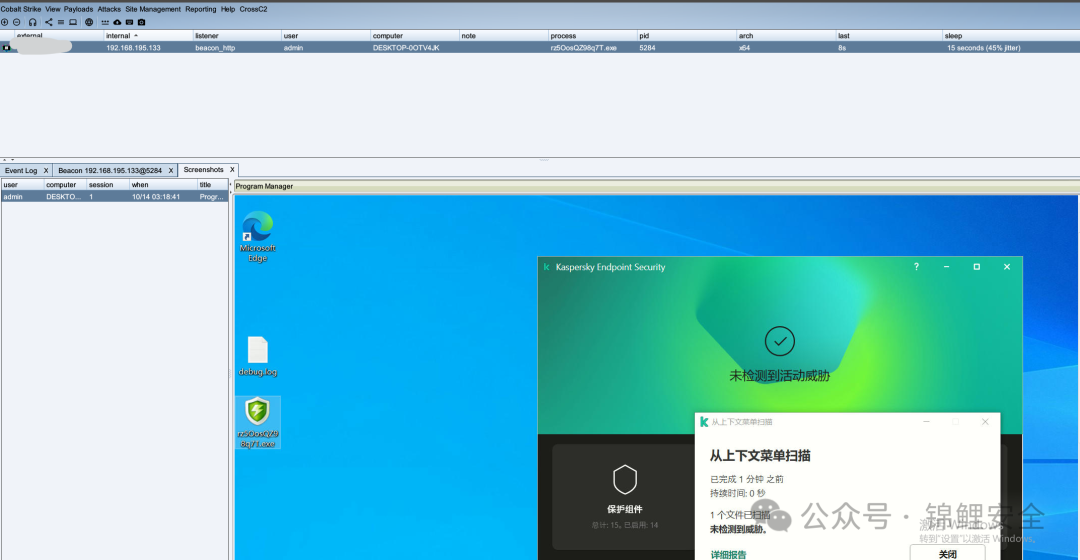Open the 详细报告 detailed report link

tap(728, 554)
